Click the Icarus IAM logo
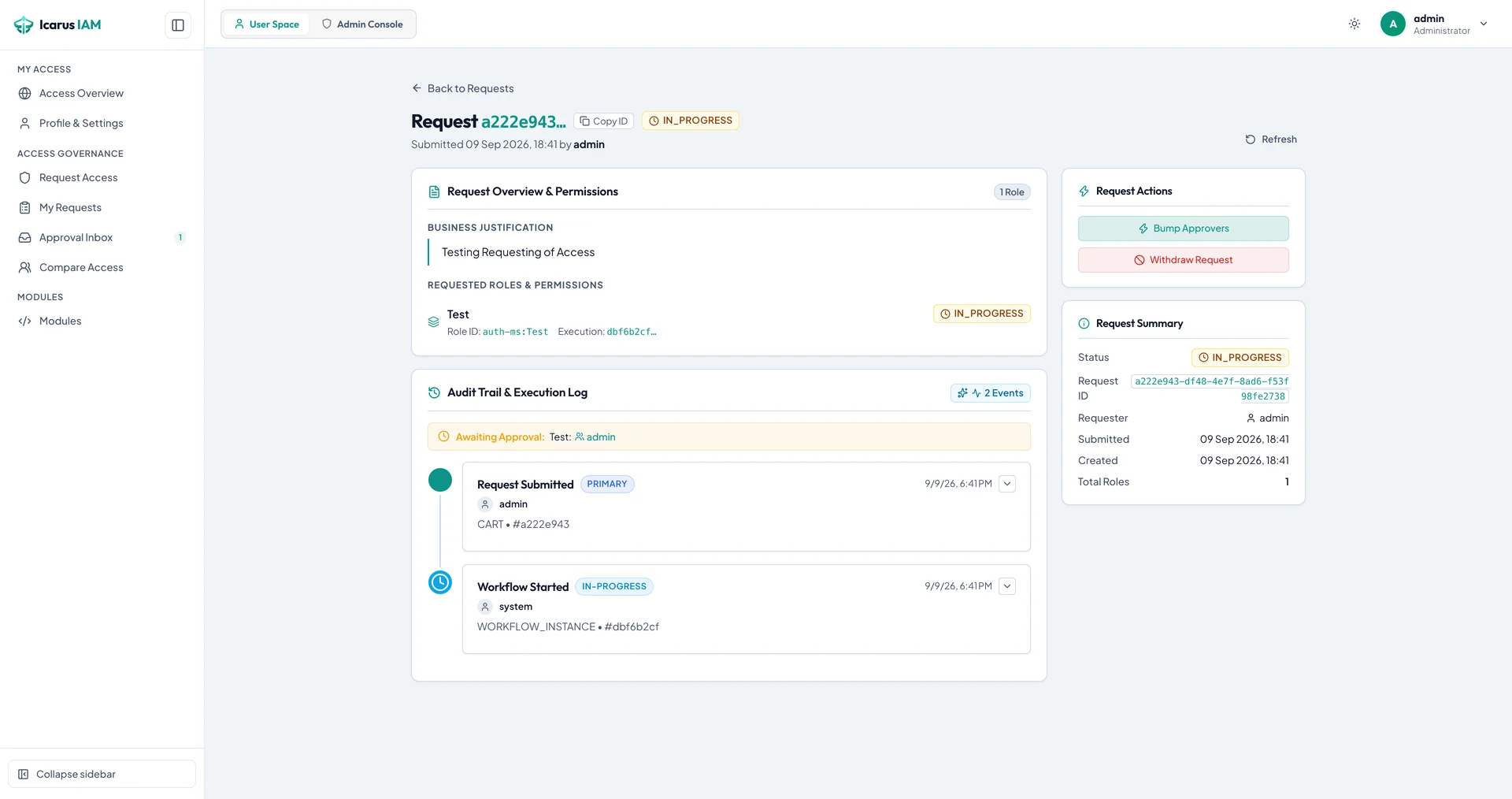The image size is (1512, 799). [x=57, y=24]
